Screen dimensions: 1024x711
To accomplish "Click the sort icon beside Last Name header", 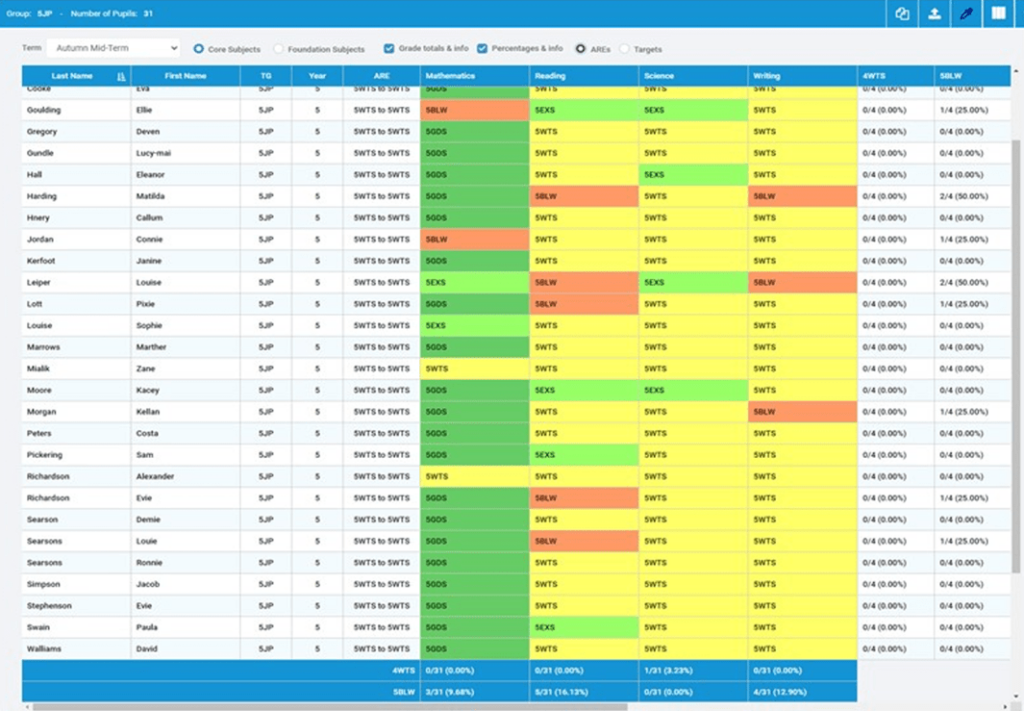I will pyautogui.click(x=119, y=75).
